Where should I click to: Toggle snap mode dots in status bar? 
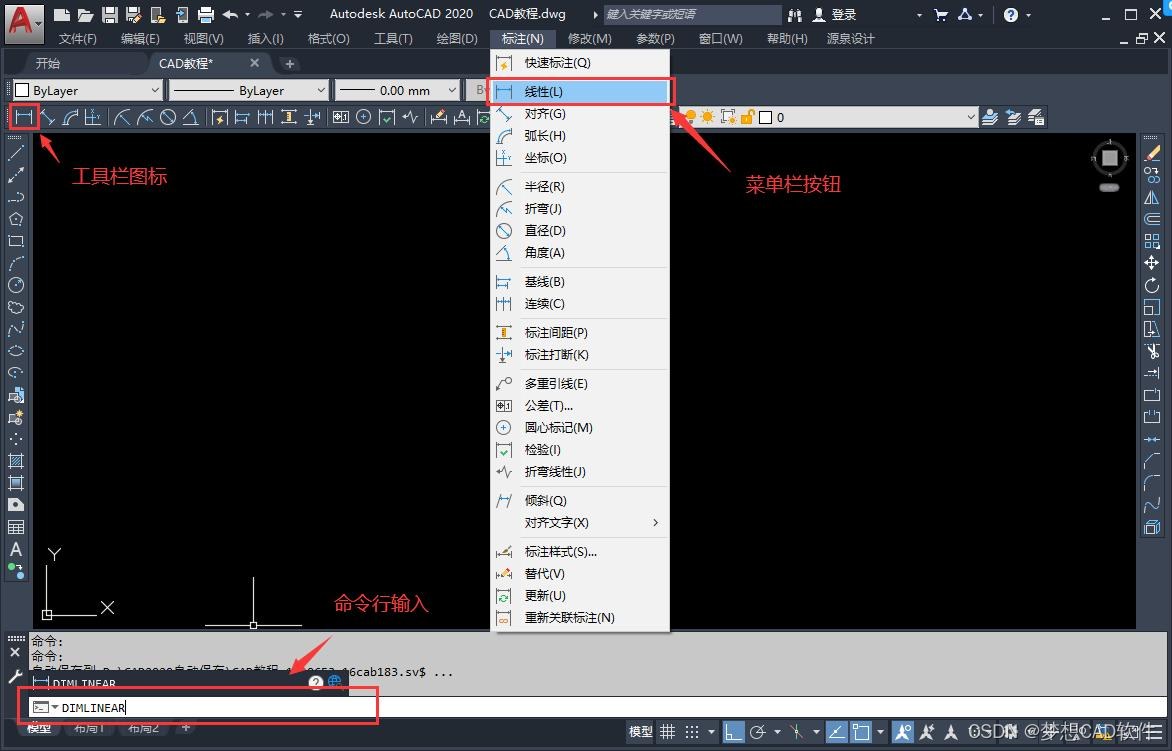pos(692,732)
